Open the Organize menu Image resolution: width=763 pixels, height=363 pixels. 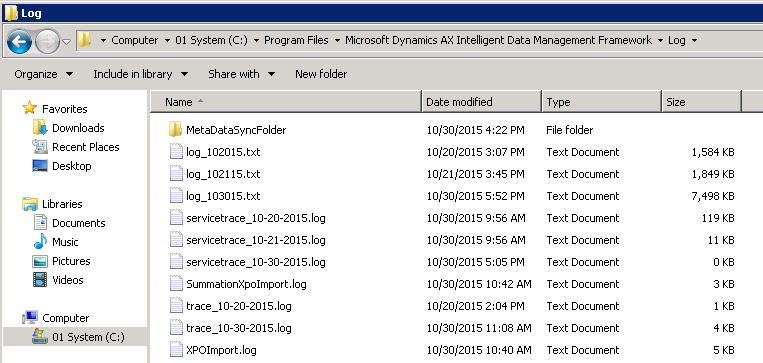tap(44, 74)
